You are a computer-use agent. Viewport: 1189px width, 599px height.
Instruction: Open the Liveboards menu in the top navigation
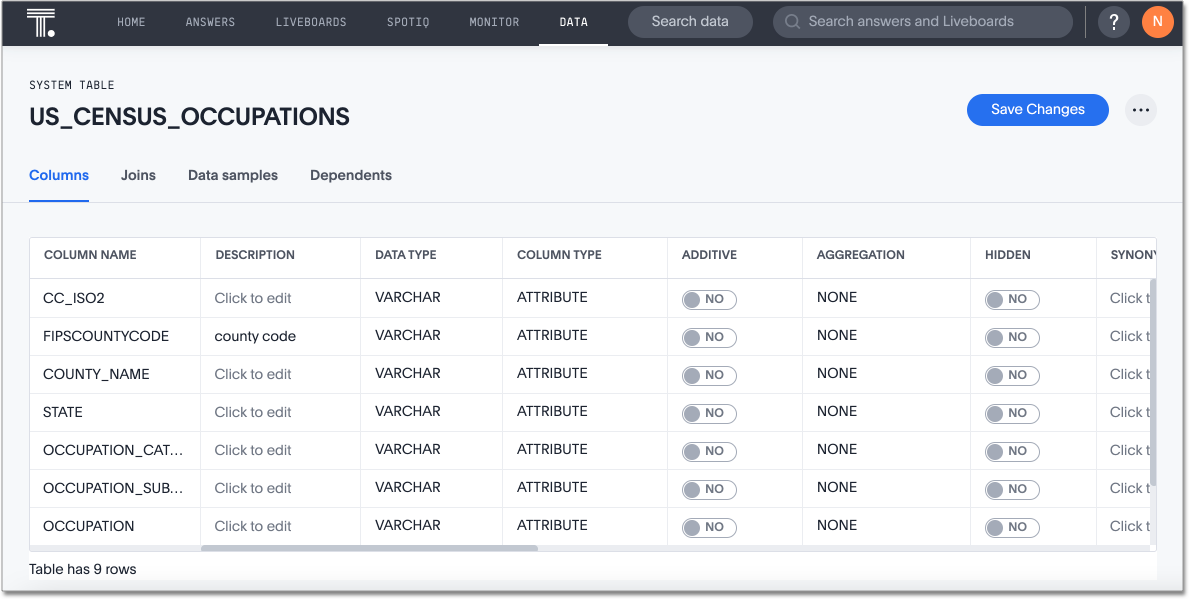pos(311,22)
